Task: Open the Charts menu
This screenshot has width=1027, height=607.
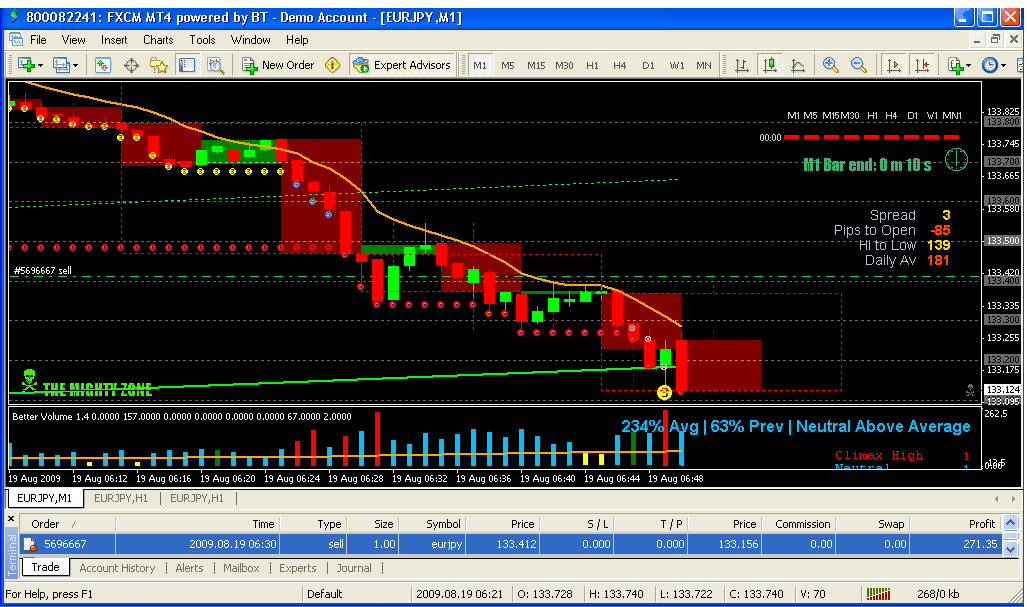Action: pos(158,40)
